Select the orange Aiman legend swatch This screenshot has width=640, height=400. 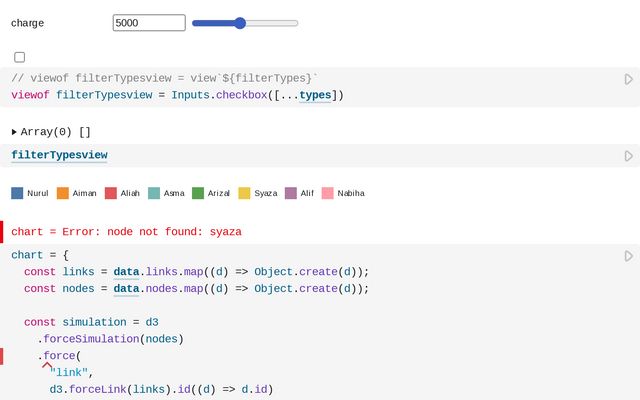pos(63,193)
